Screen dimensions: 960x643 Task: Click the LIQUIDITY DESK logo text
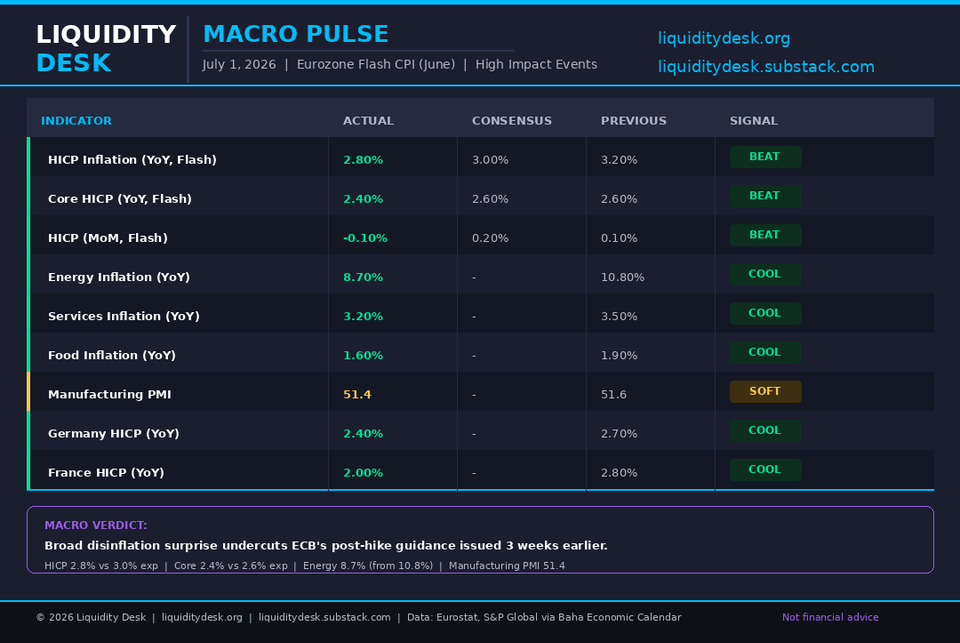coord(106,48)
